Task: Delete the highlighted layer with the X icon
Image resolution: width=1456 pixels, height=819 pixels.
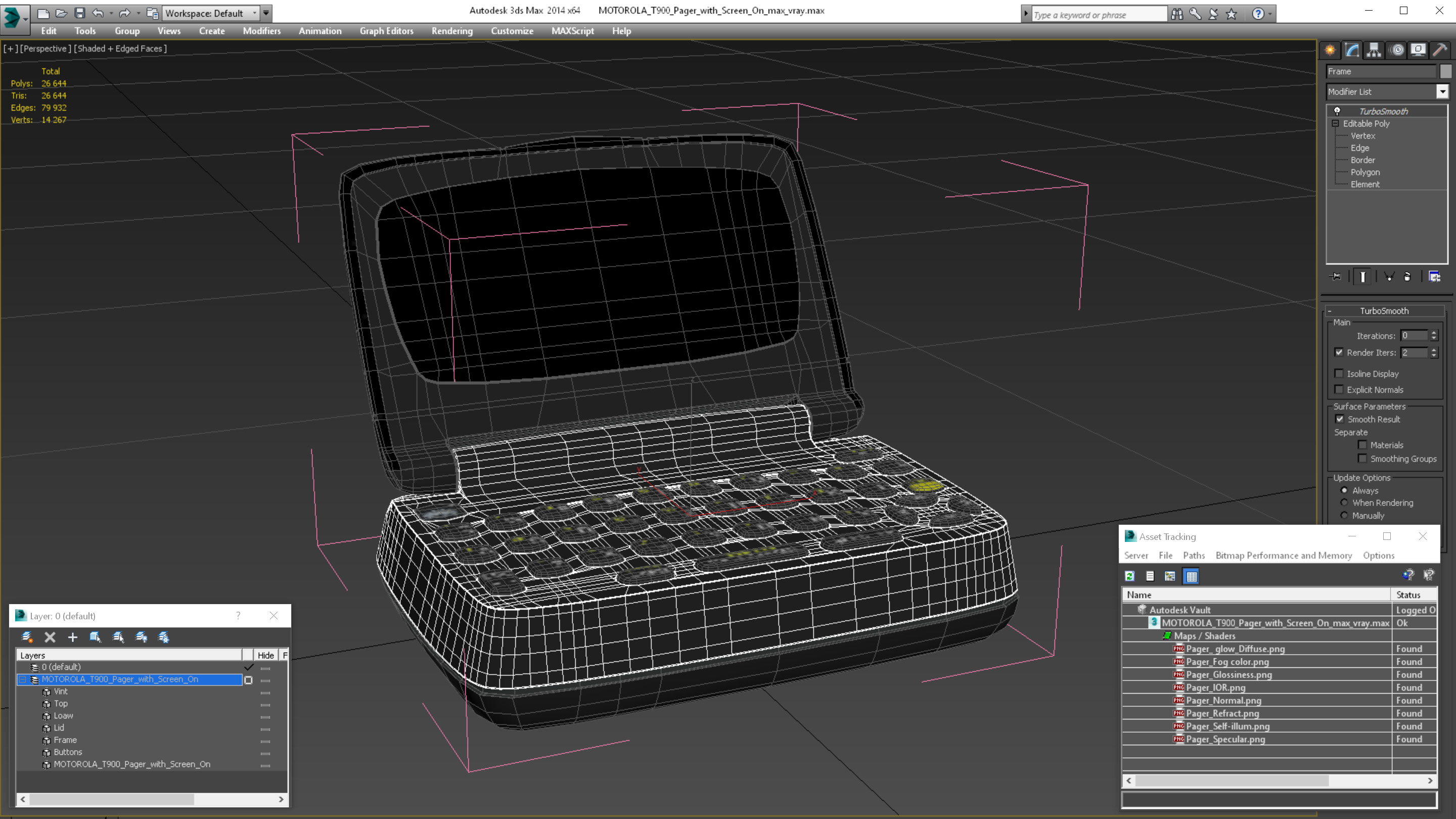Action: pos(50,637)
